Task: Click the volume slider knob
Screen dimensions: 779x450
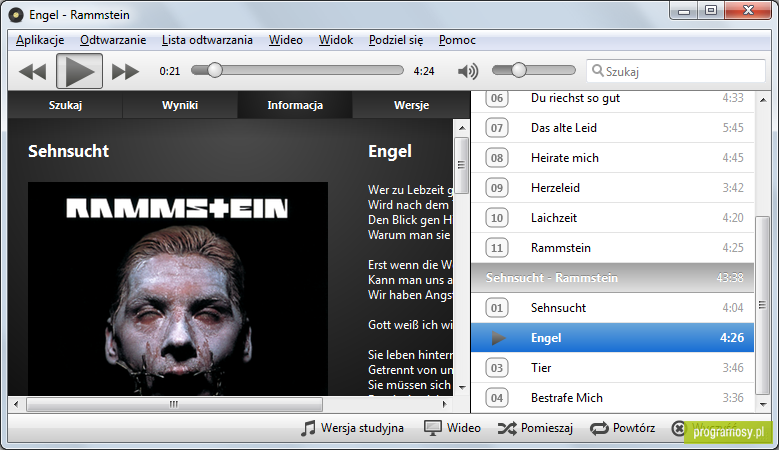Action: click(x=519, y=70)
